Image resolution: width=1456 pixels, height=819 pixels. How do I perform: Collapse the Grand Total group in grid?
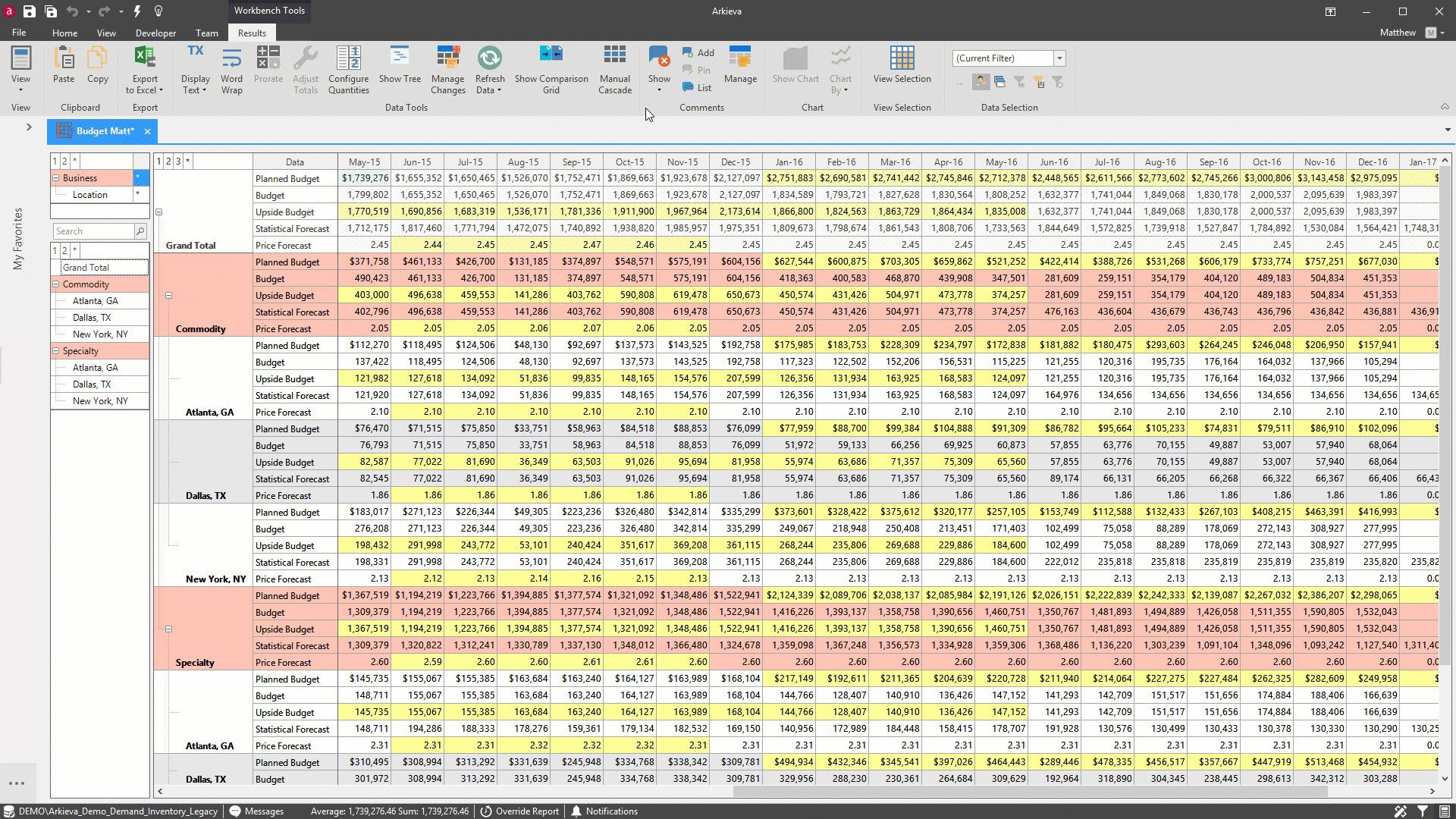point(159,212)
